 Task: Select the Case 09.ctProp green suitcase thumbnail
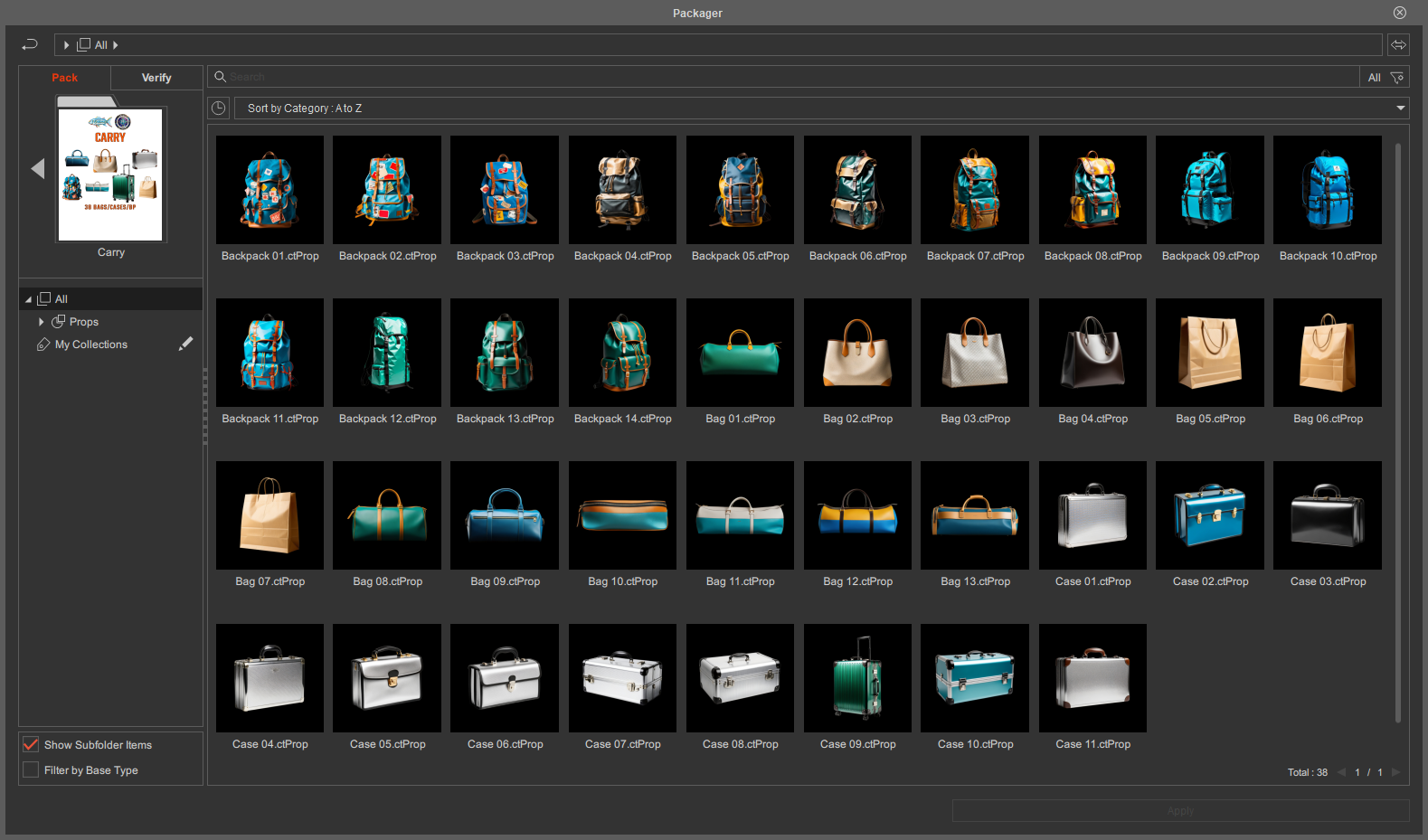click(x=857, y=678)
